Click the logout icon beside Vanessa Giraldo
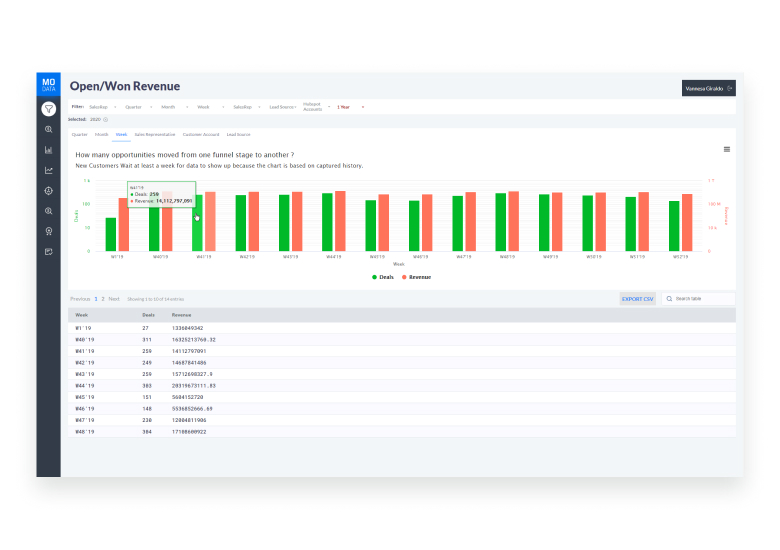 click(x=730, y=89)
